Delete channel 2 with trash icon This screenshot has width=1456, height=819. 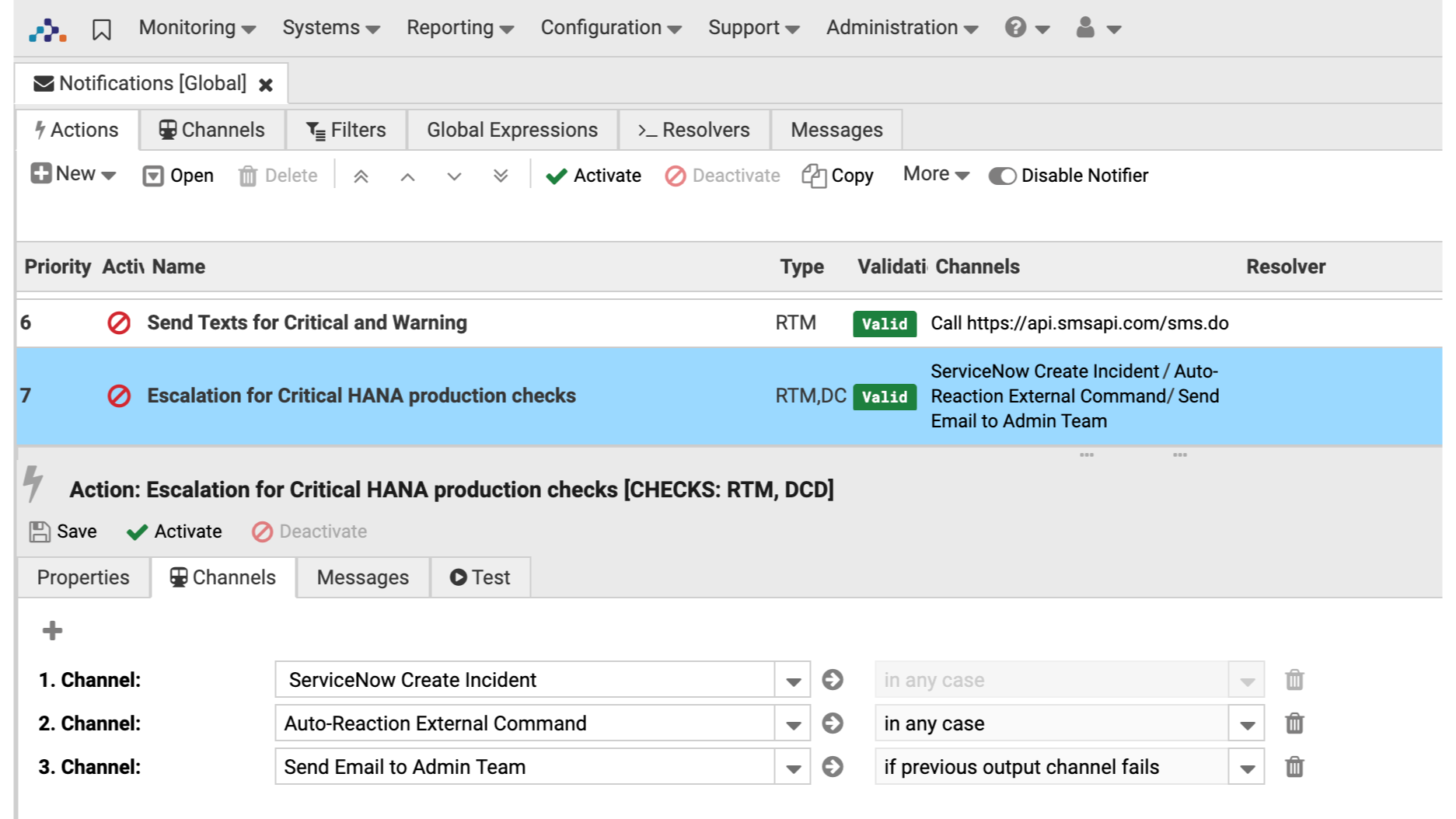(x=1294, y=723)
